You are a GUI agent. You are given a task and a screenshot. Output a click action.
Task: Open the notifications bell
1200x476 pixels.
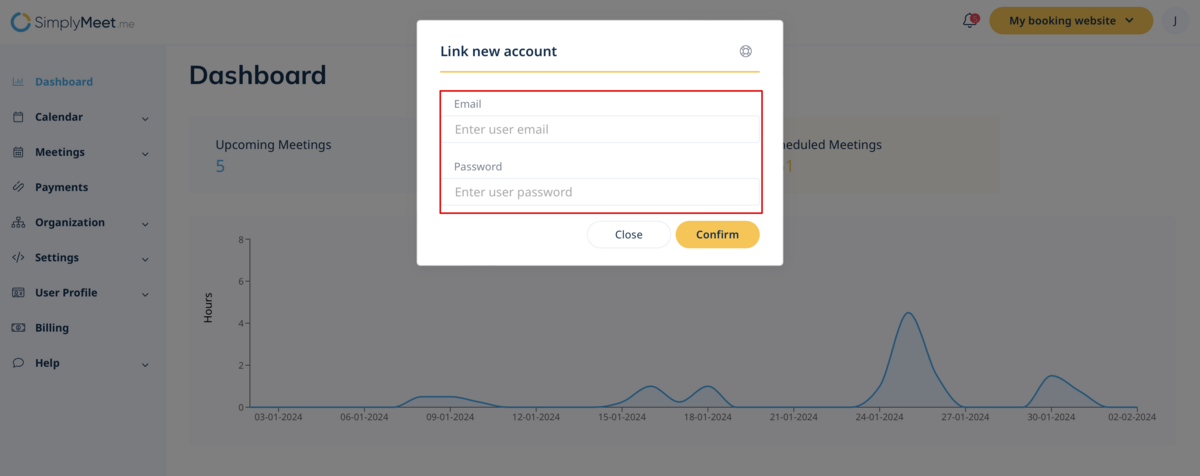[969, 20]
